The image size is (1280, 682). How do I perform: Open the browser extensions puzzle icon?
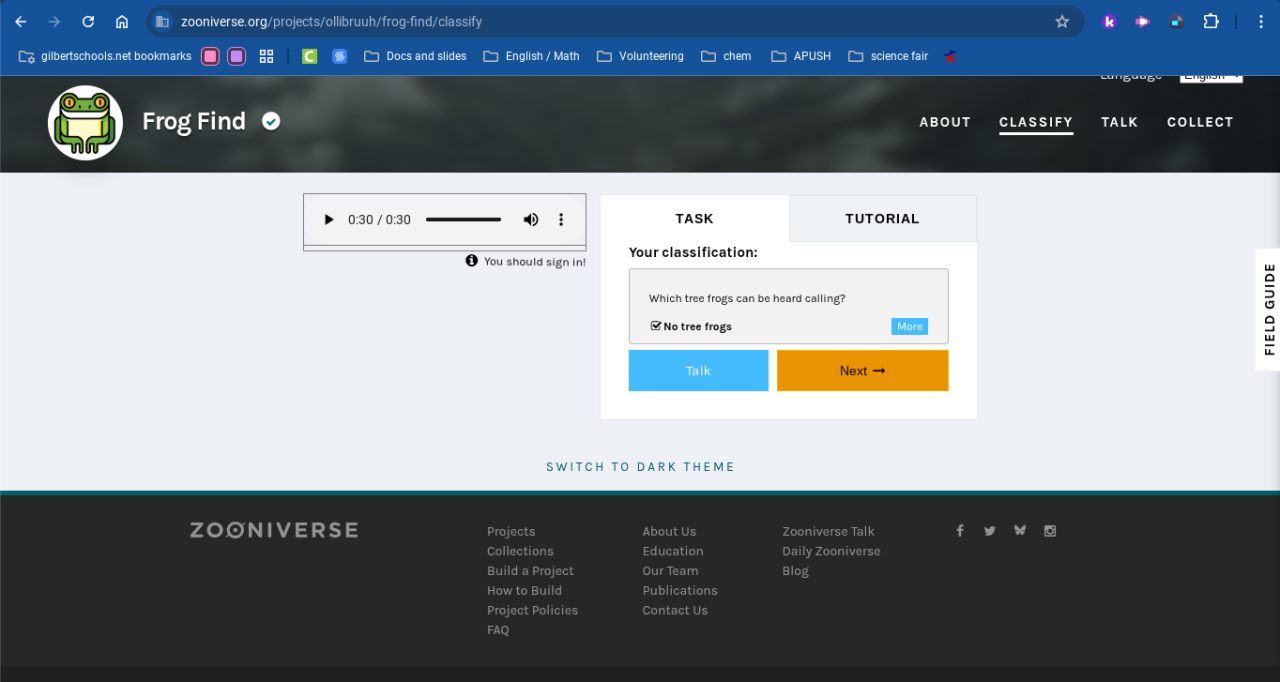coord(1211,21)
